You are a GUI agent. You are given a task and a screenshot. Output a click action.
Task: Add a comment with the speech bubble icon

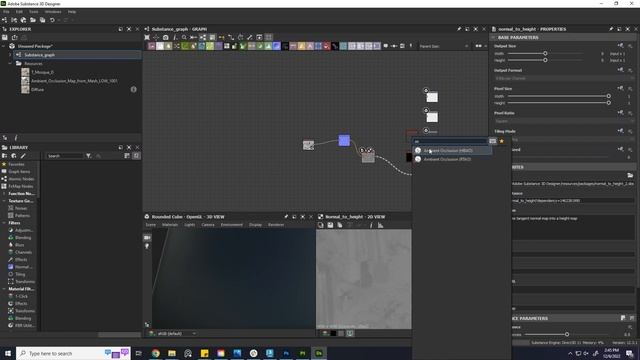[x=385, y=46]
